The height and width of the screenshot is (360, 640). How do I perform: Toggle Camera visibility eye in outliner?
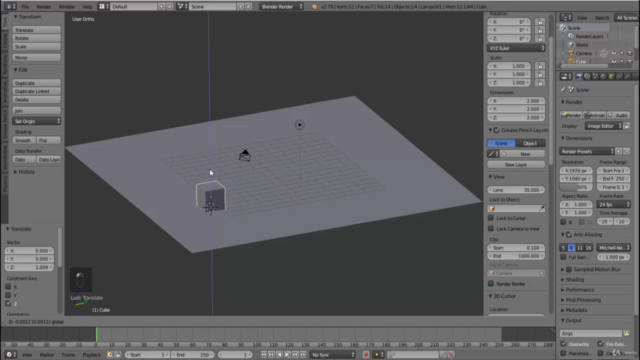tap(614, 53)
